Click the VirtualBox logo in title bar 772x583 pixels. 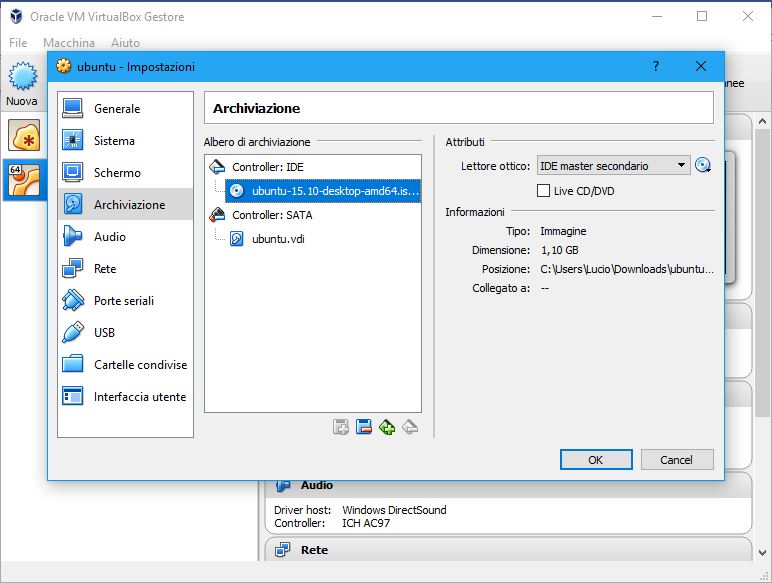(16, 16)
